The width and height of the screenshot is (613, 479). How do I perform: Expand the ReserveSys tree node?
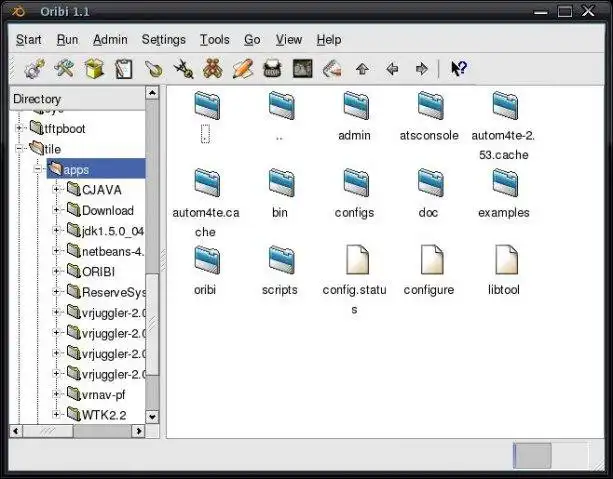56,292
